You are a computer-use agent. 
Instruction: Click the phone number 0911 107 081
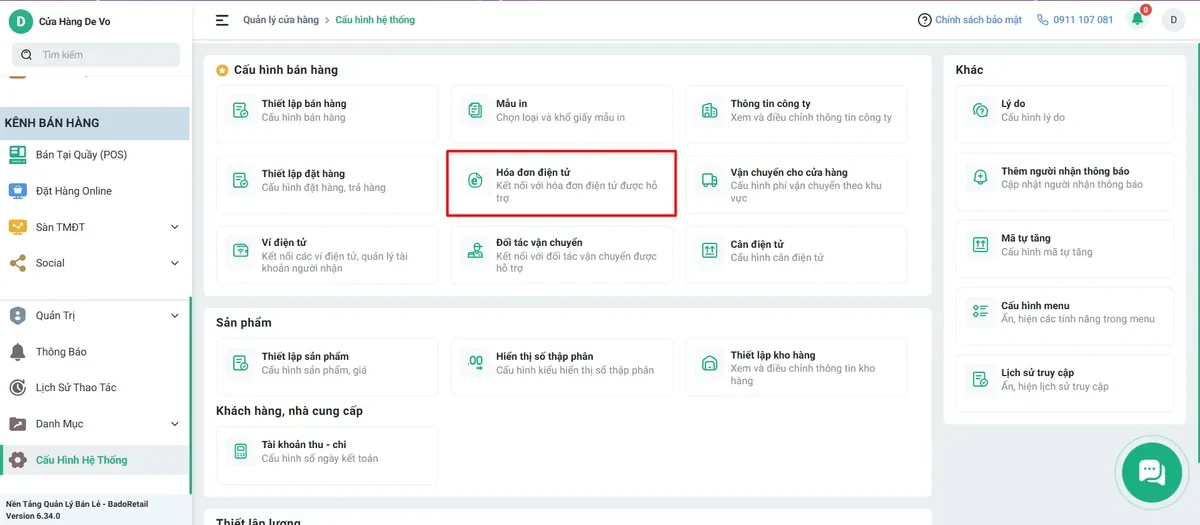1083,20
